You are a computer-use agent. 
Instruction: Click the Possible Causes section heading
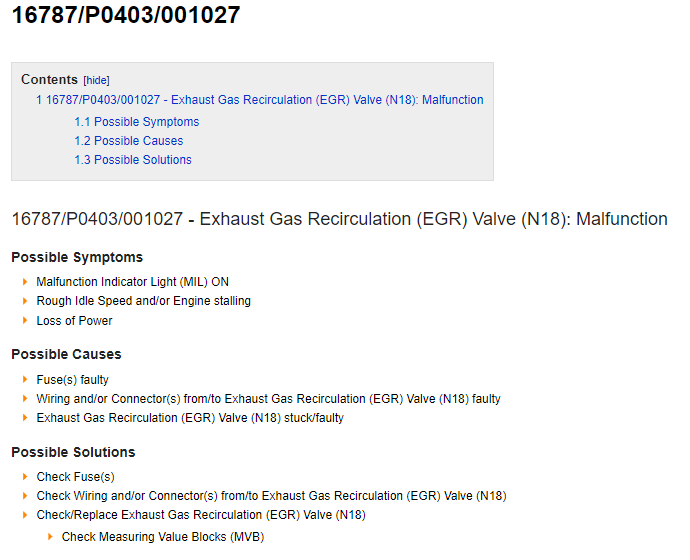[66, 354]
